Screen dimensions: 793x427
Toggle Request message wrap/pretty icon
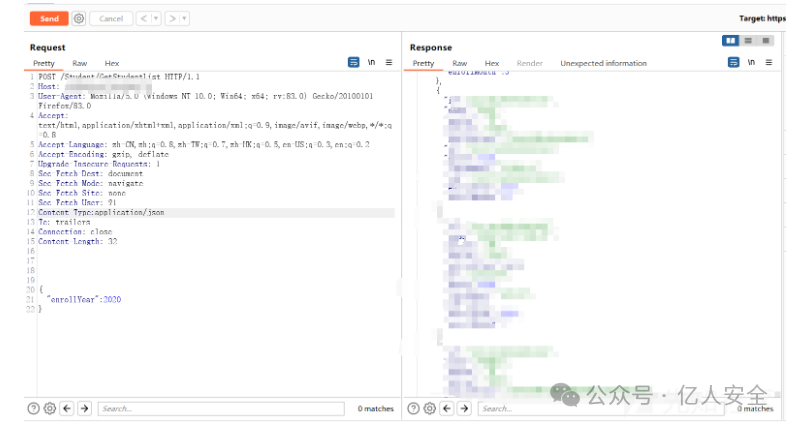354,62
